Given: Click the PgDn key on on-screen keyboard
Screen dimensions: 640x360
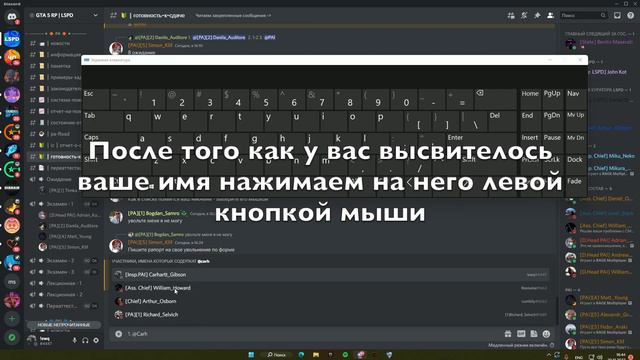Looking at the screenshot, I should click(552, 121).
